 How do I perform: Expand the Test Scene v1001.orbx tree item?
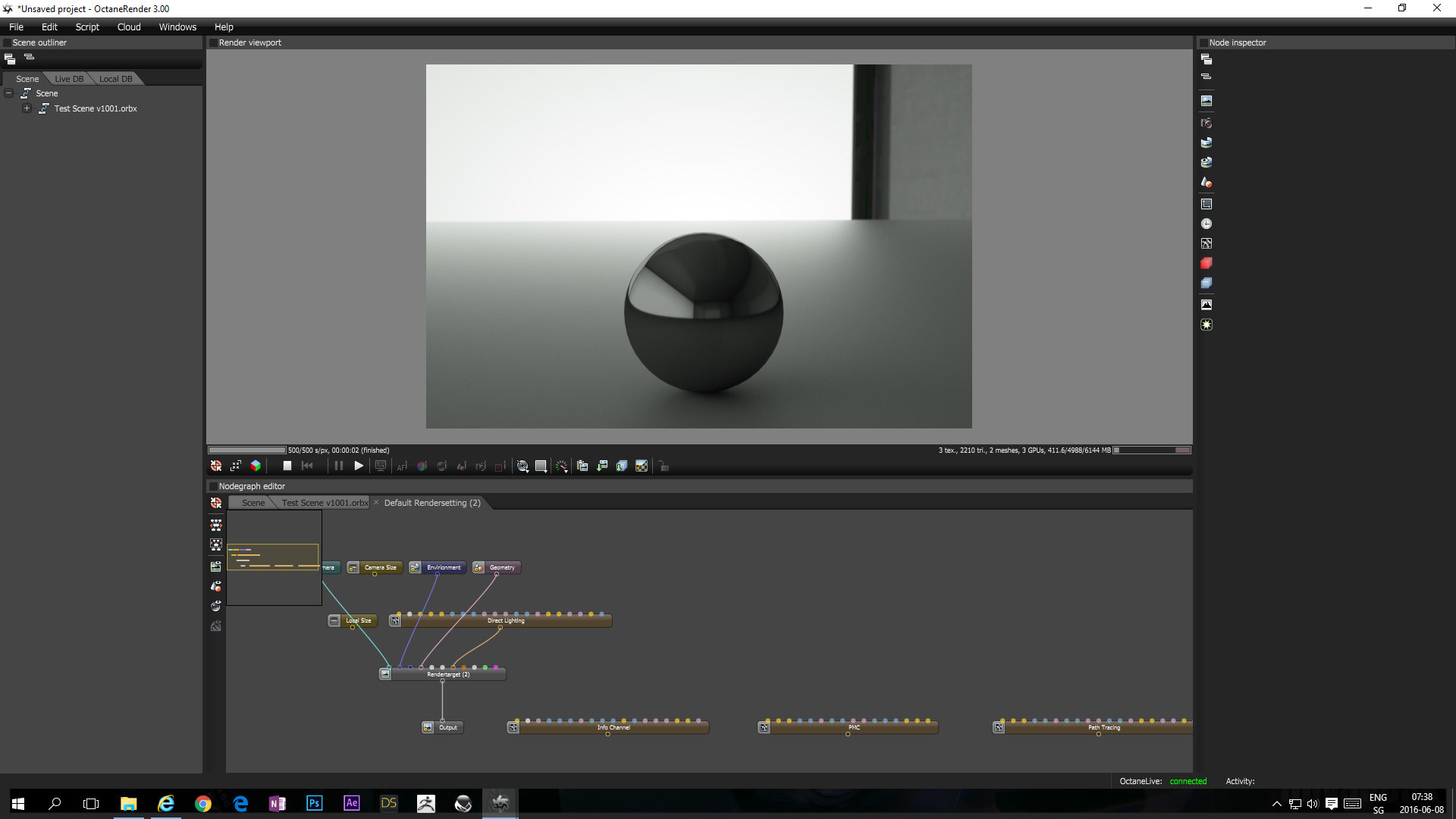pyautogui.click(x=27, y=108)
